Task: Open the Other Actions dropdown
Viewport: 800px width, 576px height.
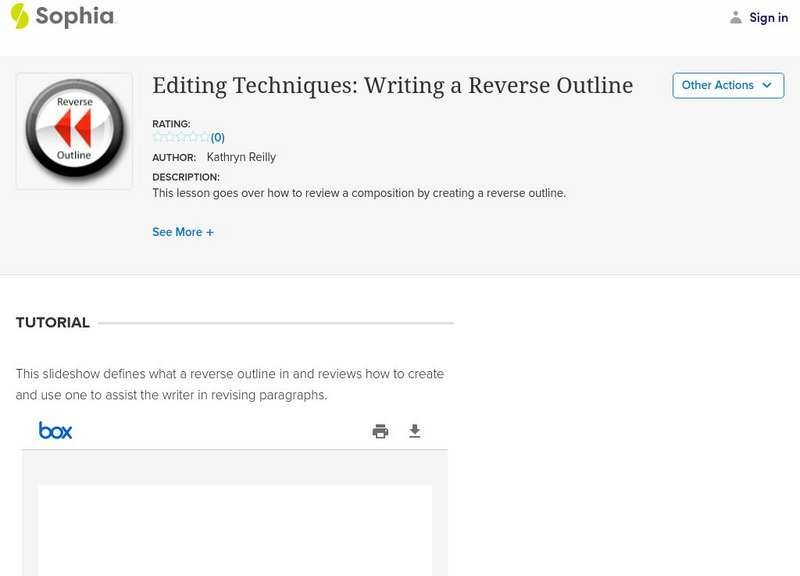Action: coord(727,85)
